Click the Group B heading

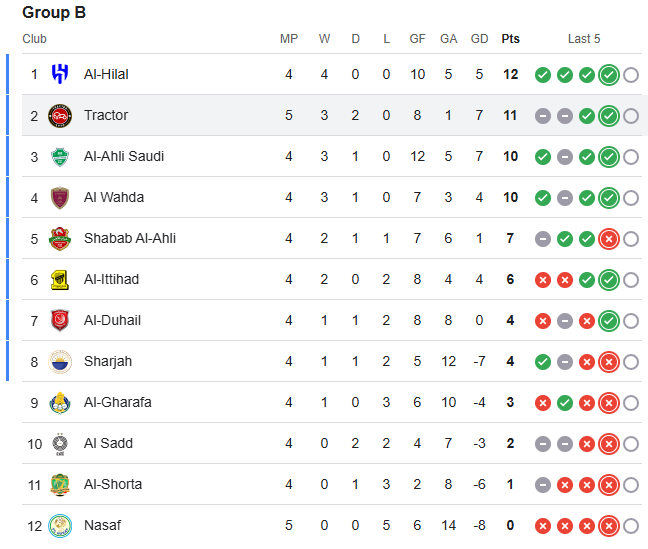(54, 13)
